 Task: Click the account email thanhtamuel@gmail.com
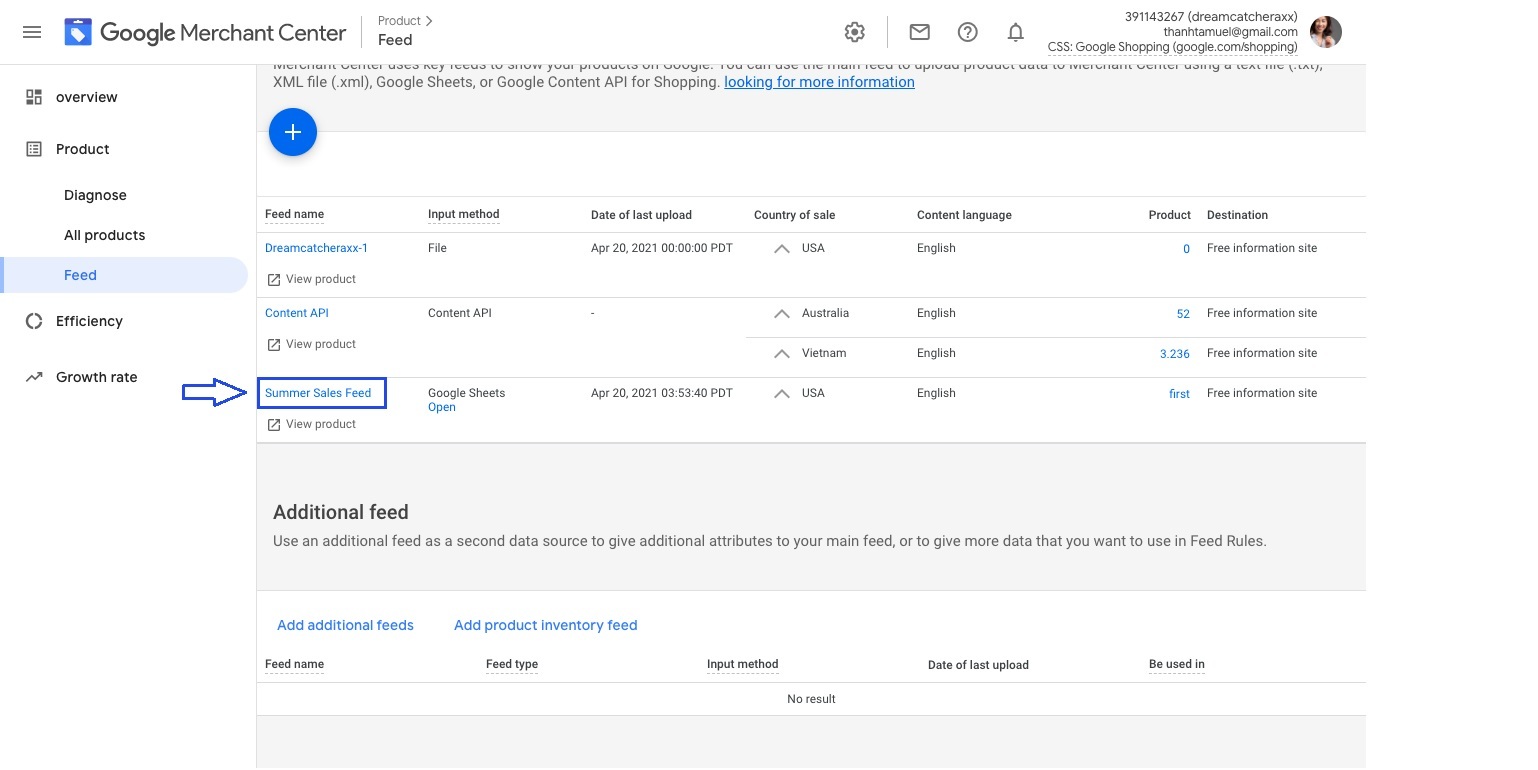1230,32
